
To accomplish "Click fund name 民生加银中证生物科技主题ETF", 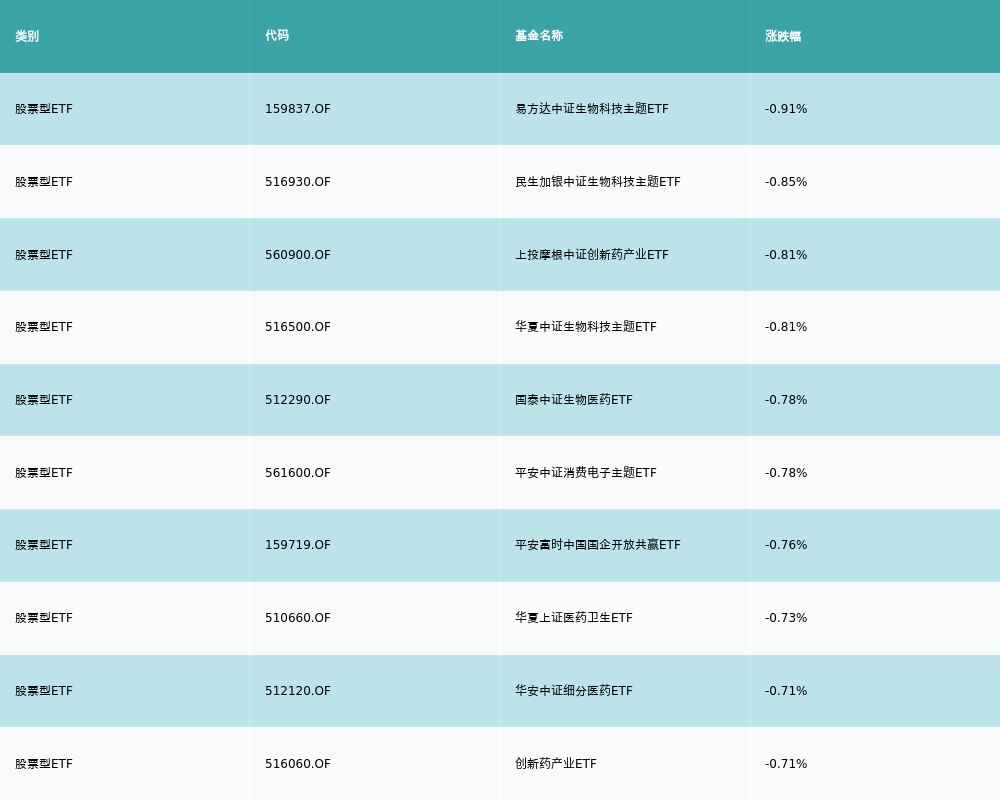I will coord(598,182).
